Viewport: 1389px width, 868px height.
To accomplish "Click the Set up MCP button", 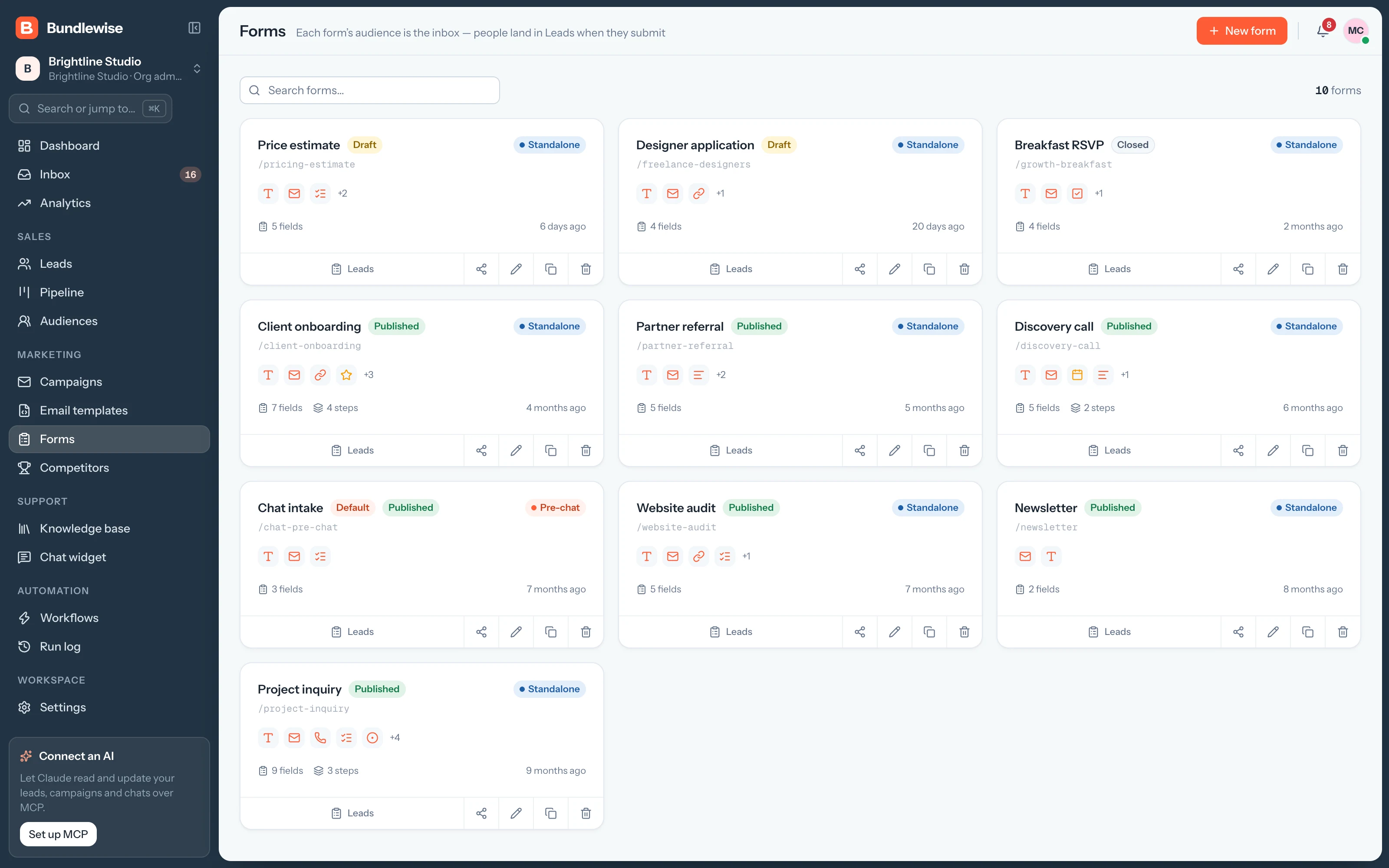I will point(59,834).
